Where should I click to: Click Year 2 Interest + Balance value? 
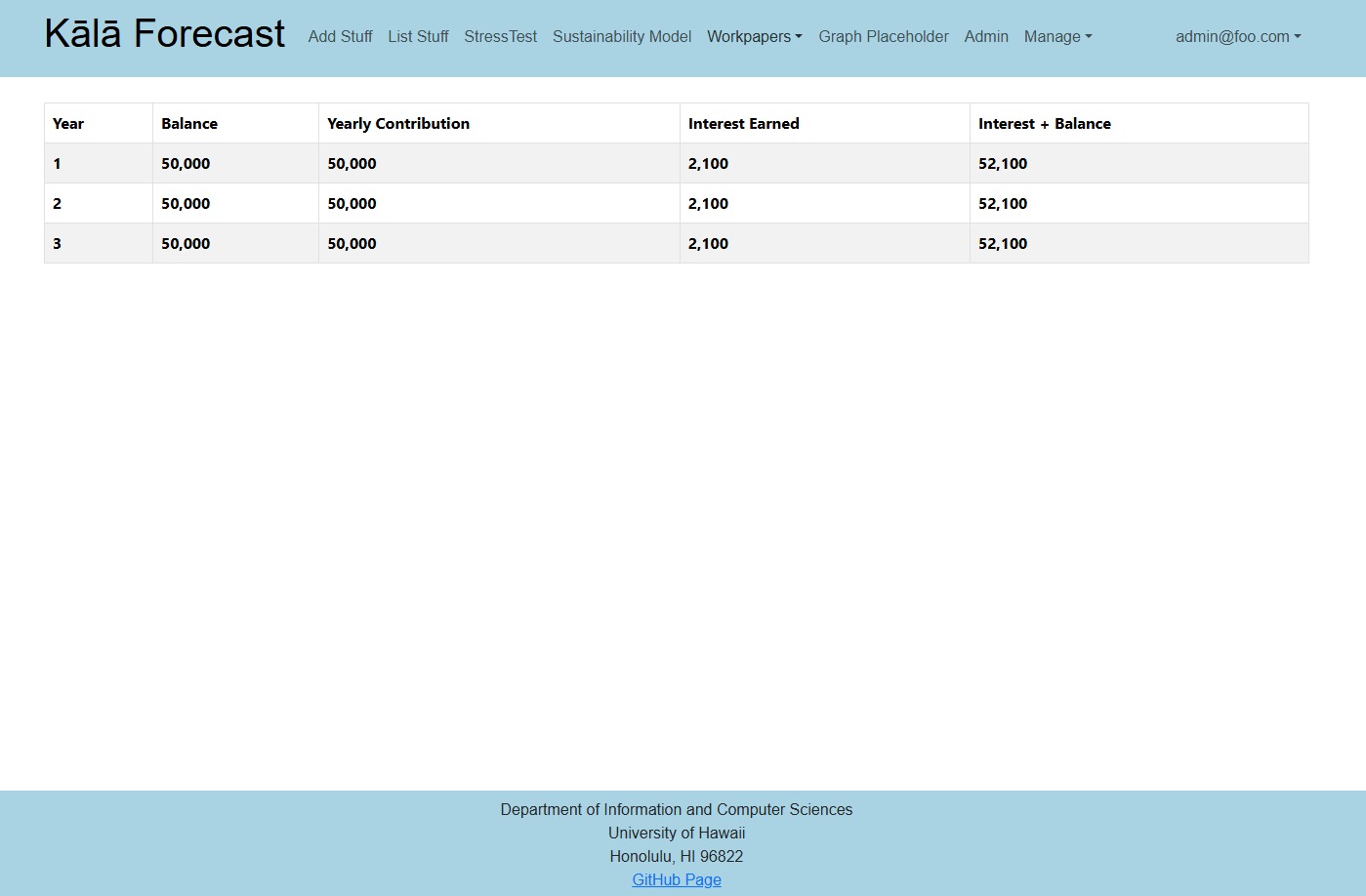1003,204
